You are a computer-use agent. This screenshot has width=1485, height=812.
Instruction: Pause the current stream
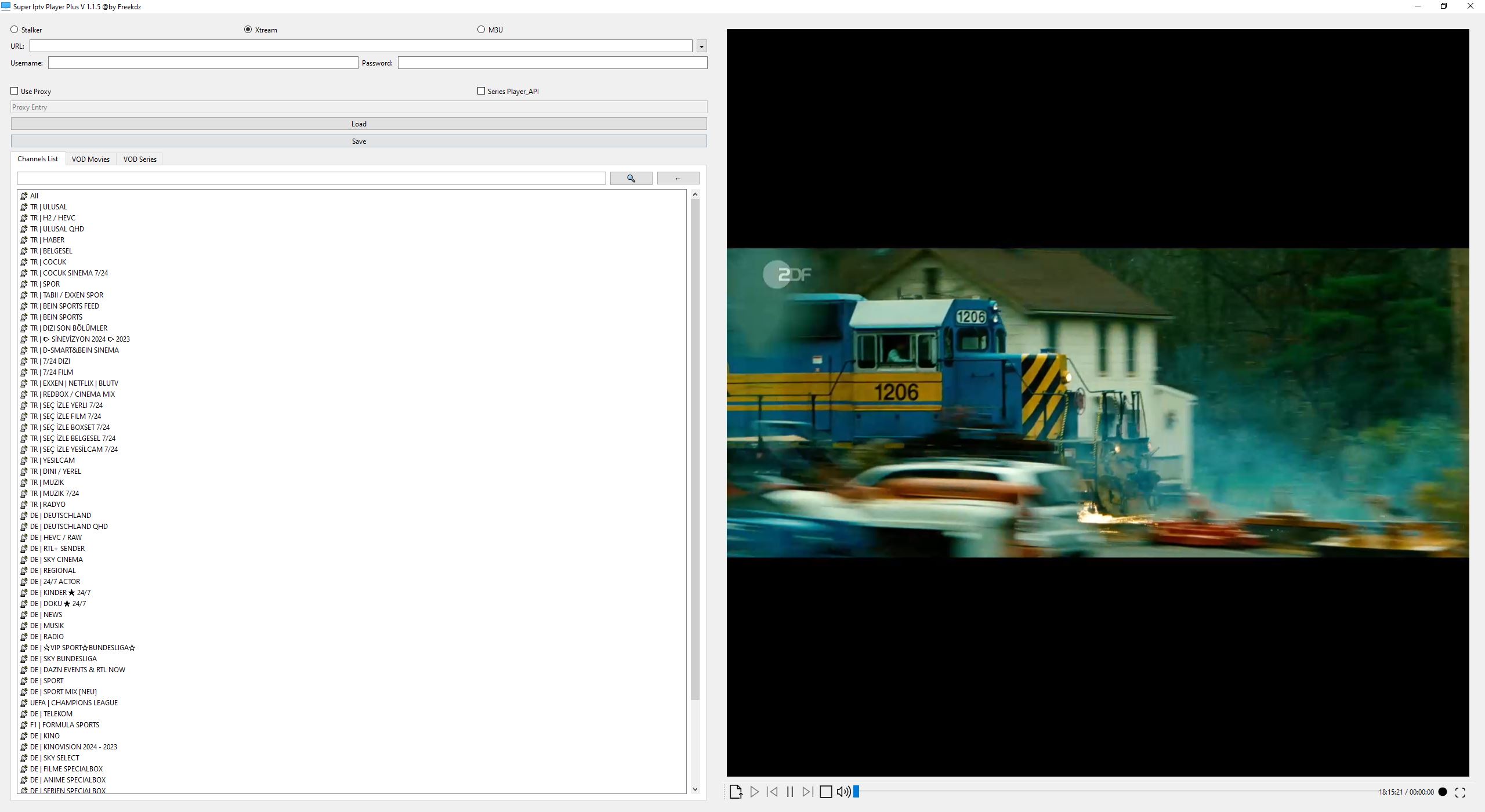point(789,792)
